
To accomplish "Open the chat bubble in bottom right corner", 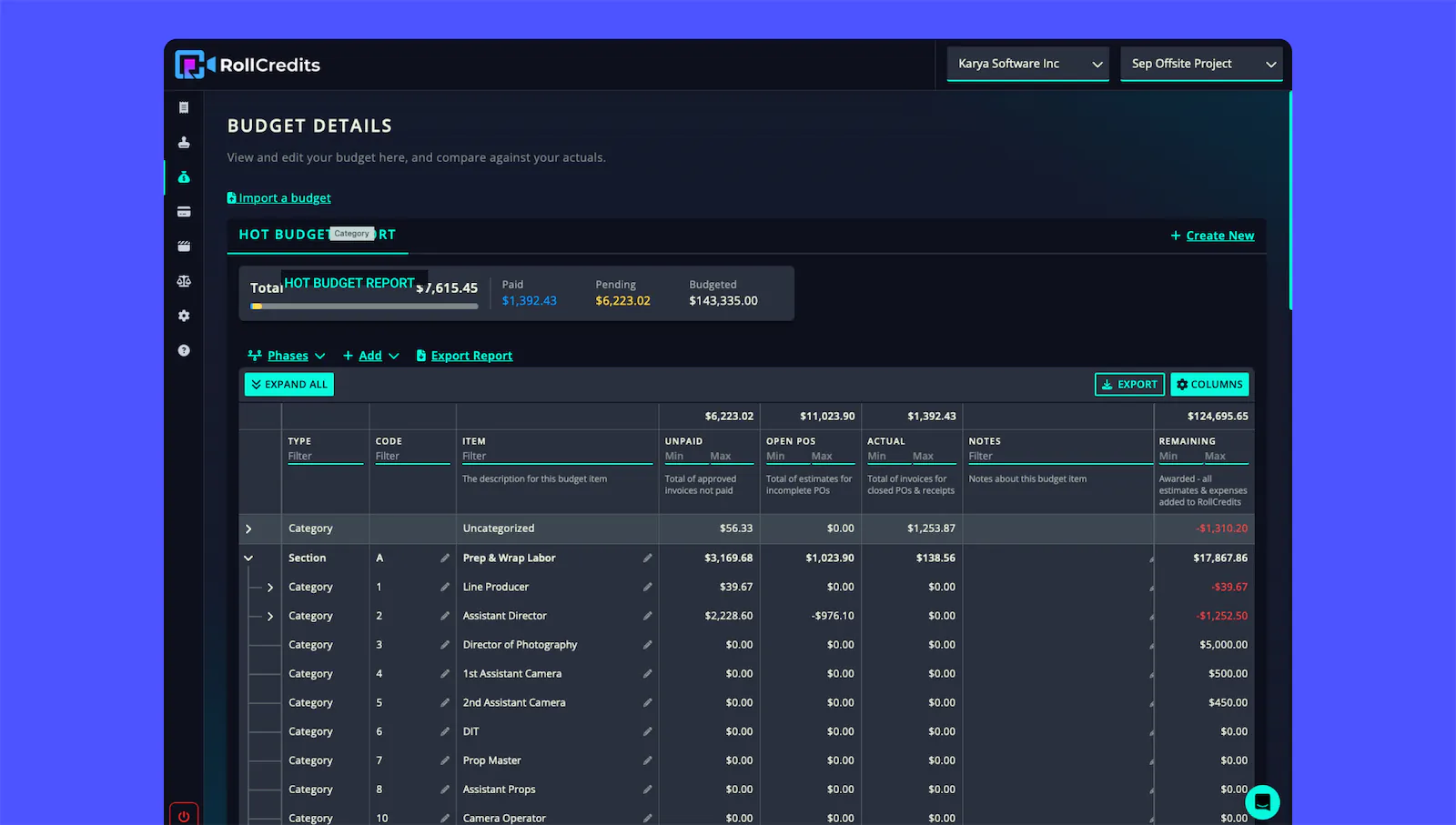I will coord(1262,801).
